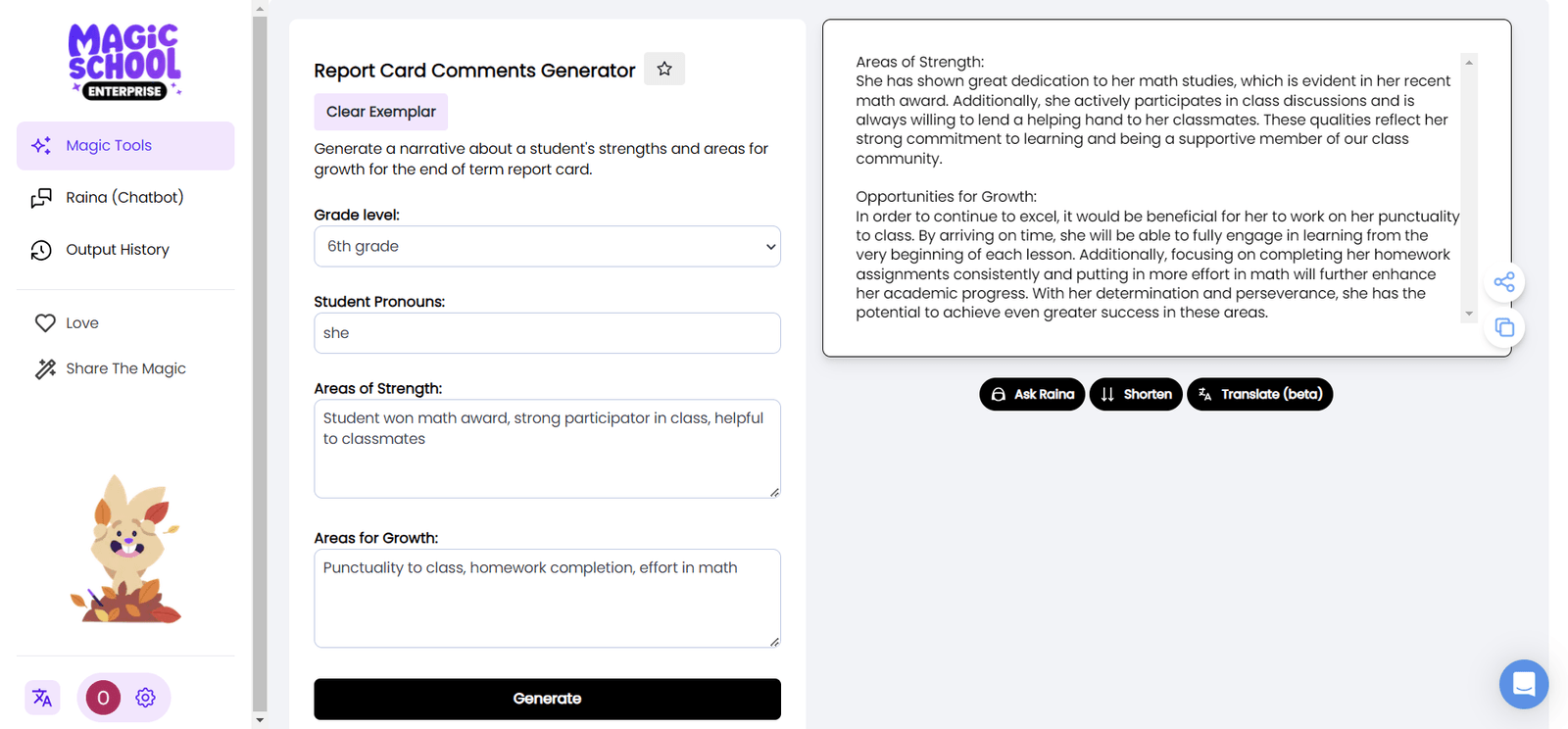1568x729 pixels.
Task: Share the output via the share icon
Action: 1502,282
